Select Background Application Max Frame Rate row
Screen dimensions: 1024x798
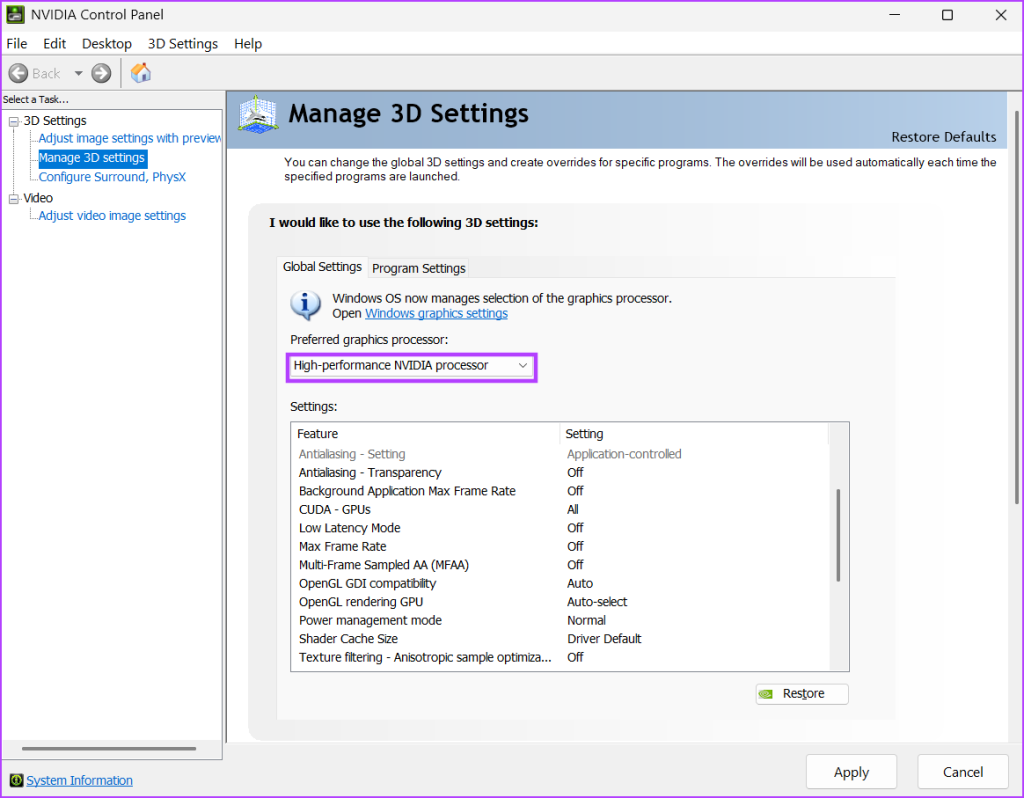coord(560,491)
